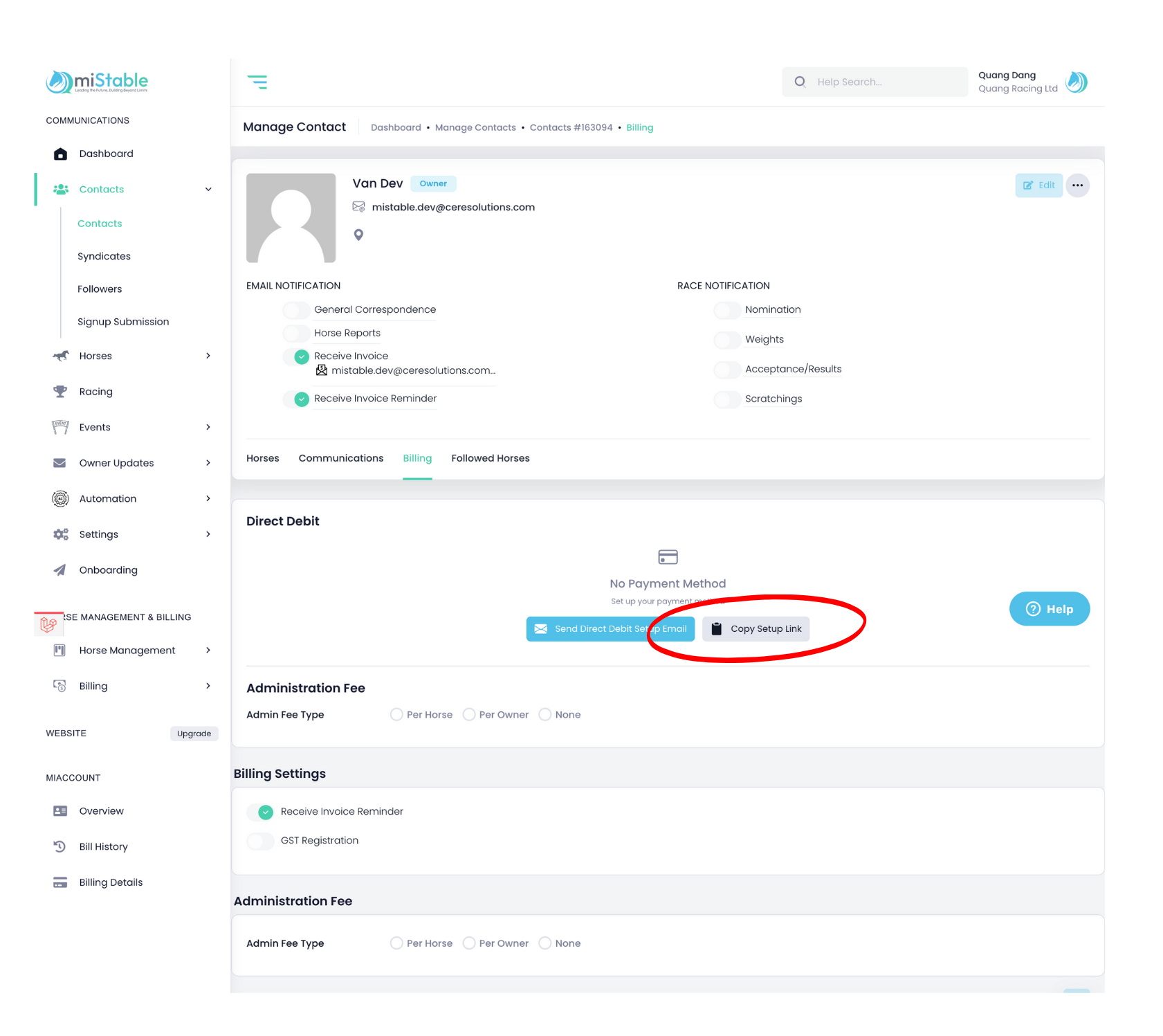Screen dimensions: 1163x1036
Task: Click the Dashboard home icon in sidebar
Action: tap(61, 154)
